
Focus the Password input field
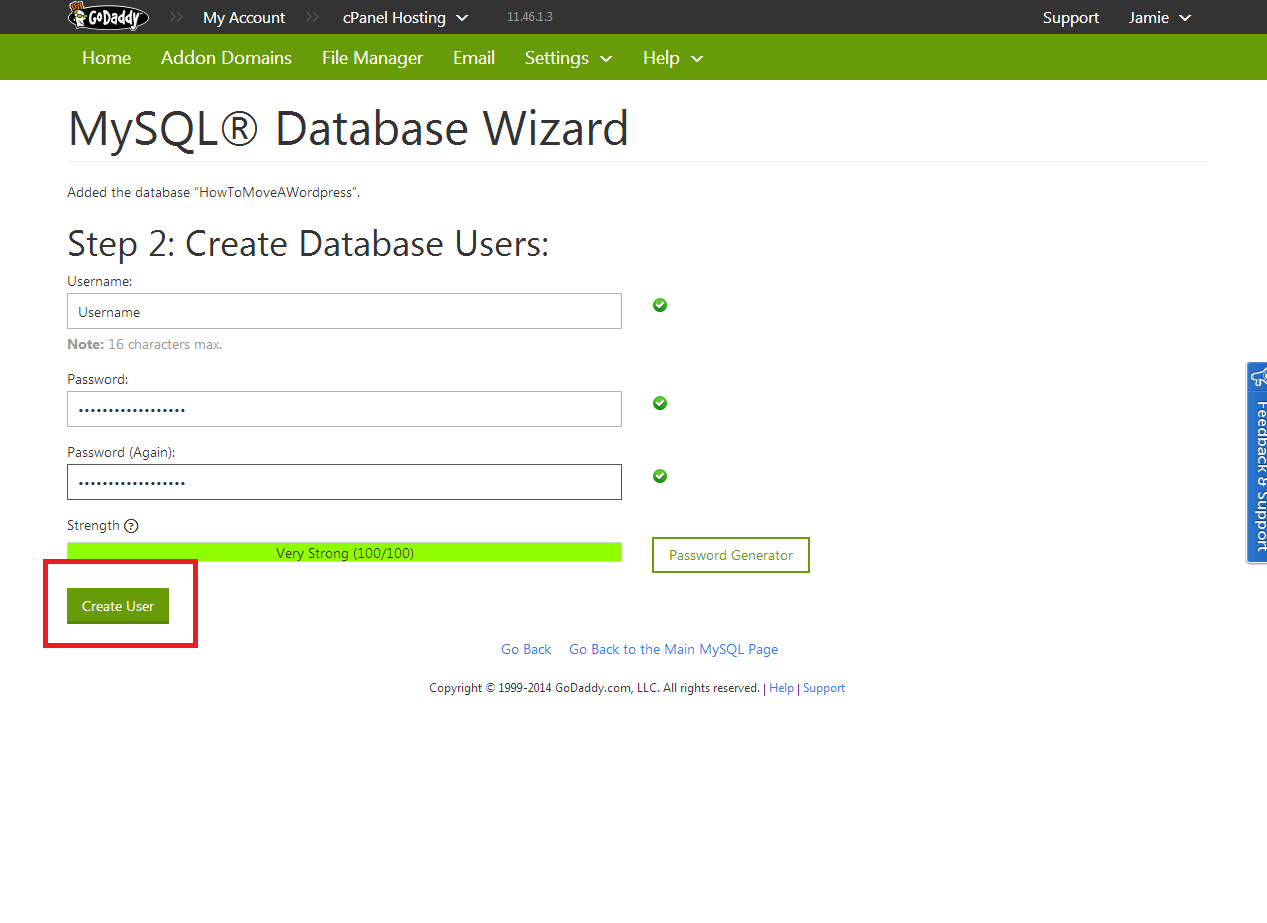(x=344, y=409)
